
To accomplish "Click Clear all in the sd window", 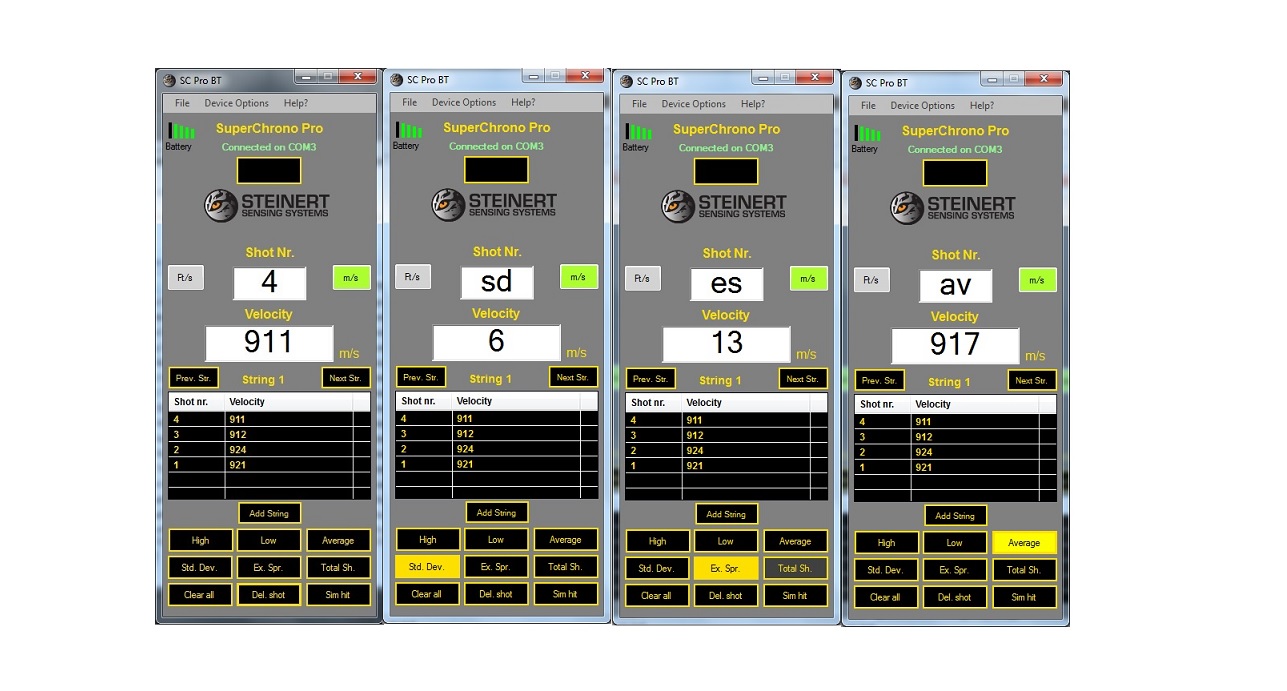I will [x=427, y=594].
